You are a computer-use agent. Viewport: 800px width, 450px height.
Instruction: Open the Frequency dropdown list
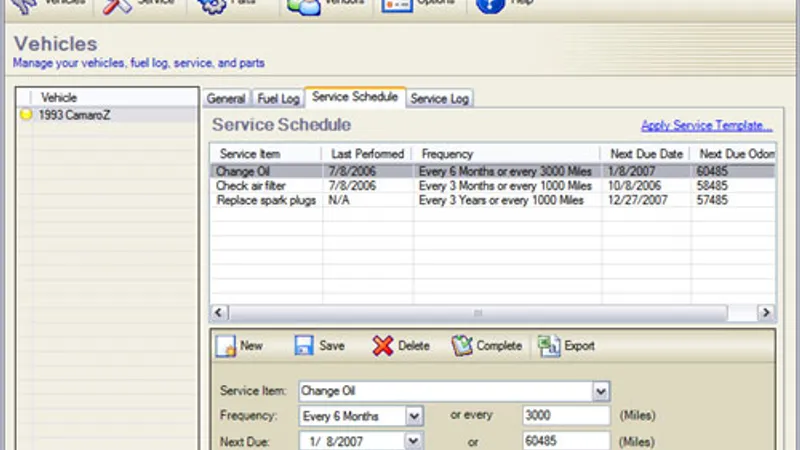[x=414, y=416]
